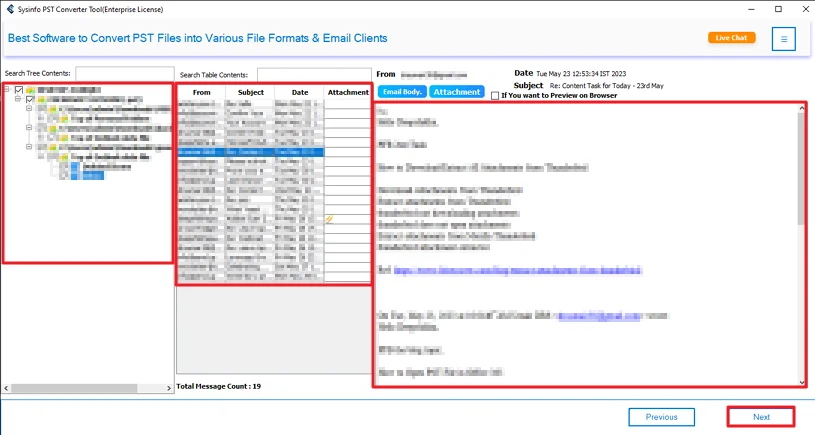Click the root folder icon in tree
815x435 pixels.
point(31,90)
